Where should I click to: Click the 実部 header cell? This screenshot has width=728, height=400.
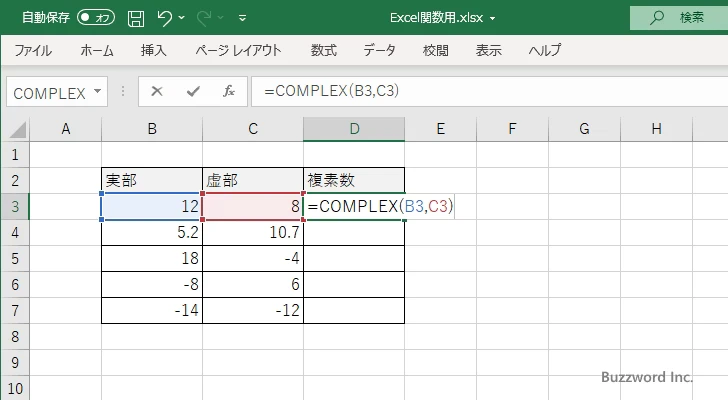[152, 181]
